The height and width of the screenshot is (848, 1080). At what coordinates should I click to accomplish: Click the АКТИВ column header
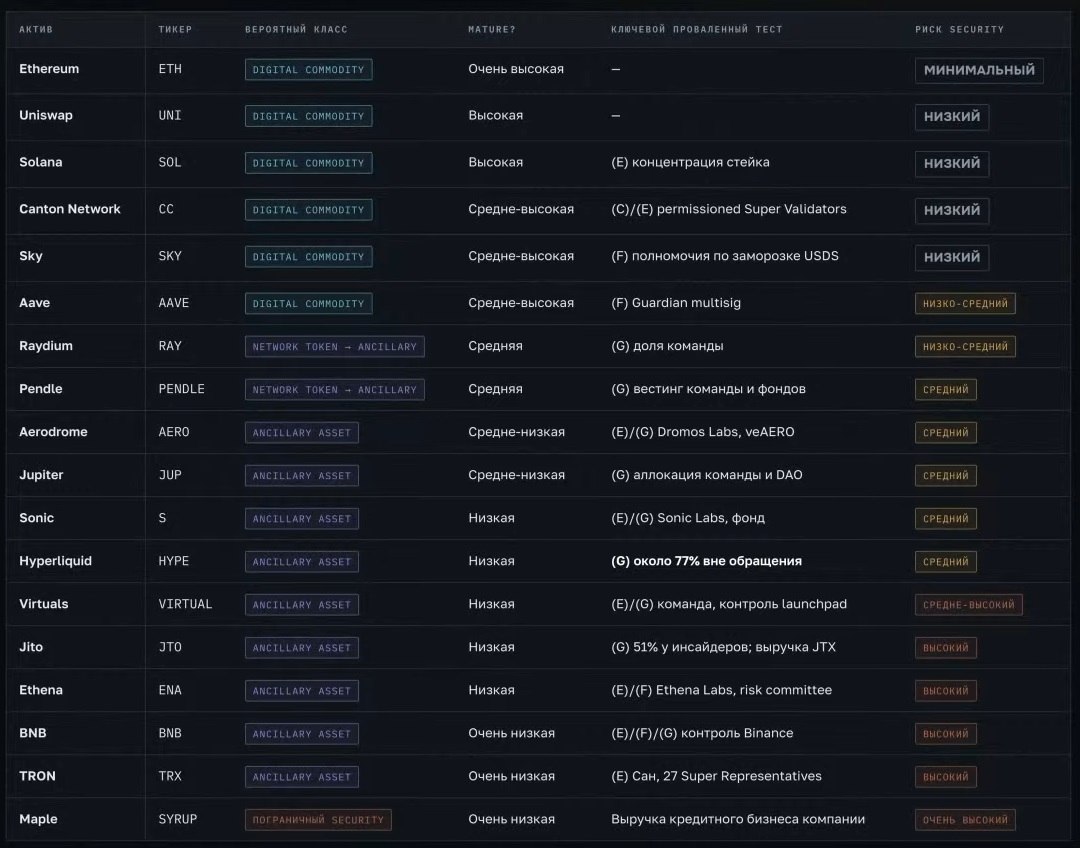(x=36, y=30)
